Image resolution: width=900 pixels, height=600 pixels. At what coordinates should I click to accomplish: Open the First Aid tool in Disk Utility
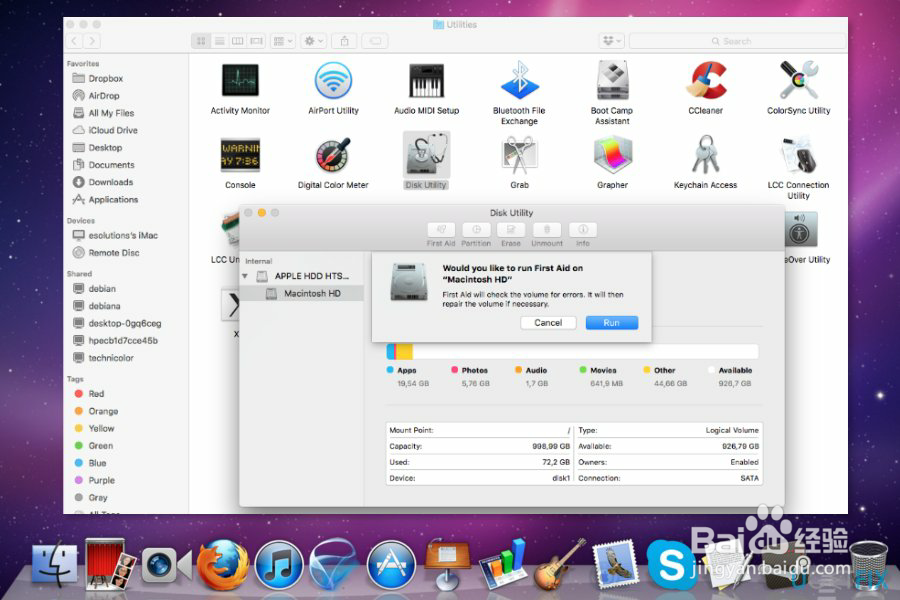[440, 234]
